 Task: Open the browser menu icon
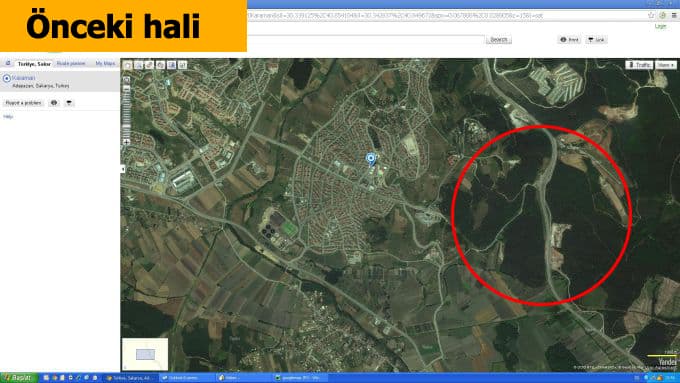point(674,15)
